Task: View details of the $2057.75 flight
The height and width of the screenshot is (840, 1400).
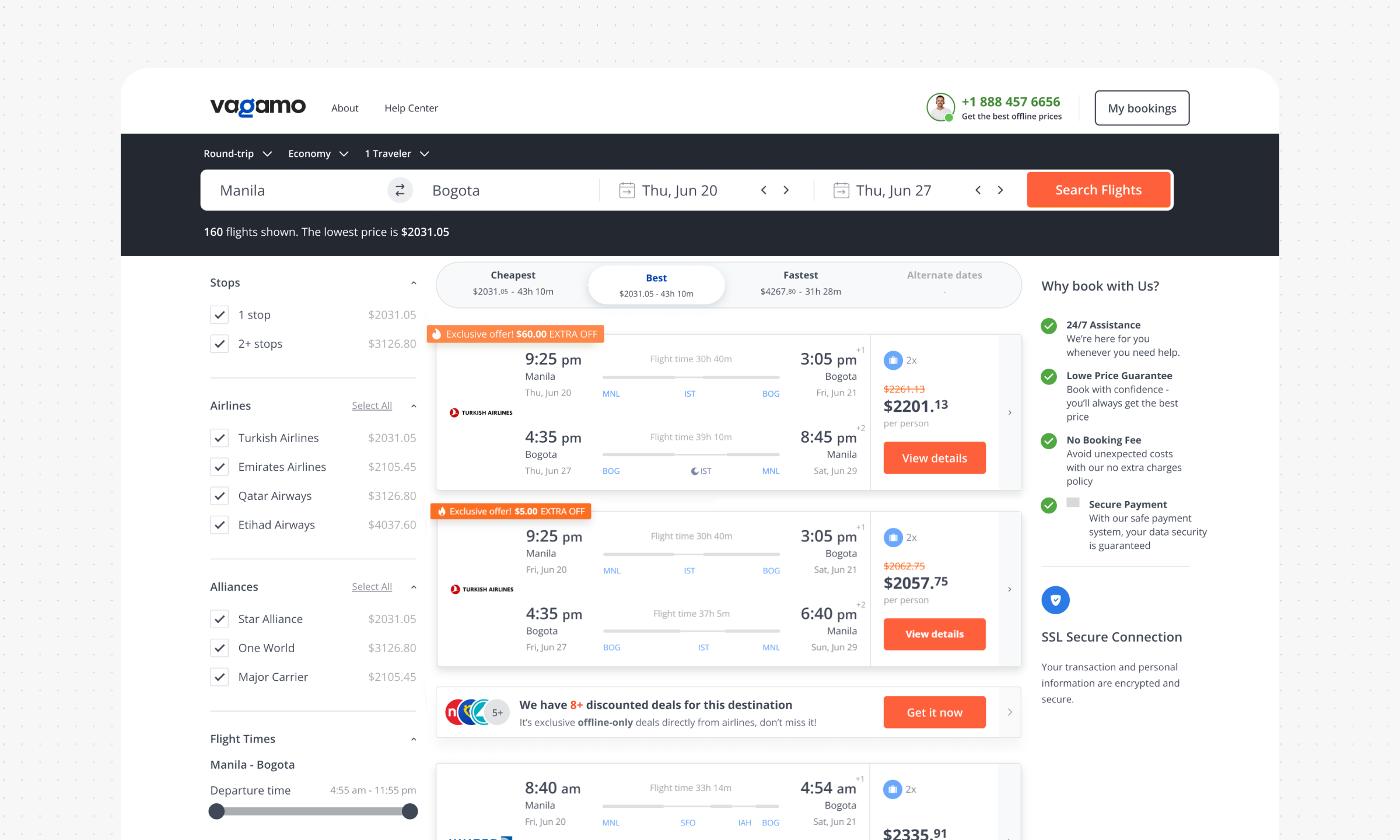Action: (x=935, y=634)
